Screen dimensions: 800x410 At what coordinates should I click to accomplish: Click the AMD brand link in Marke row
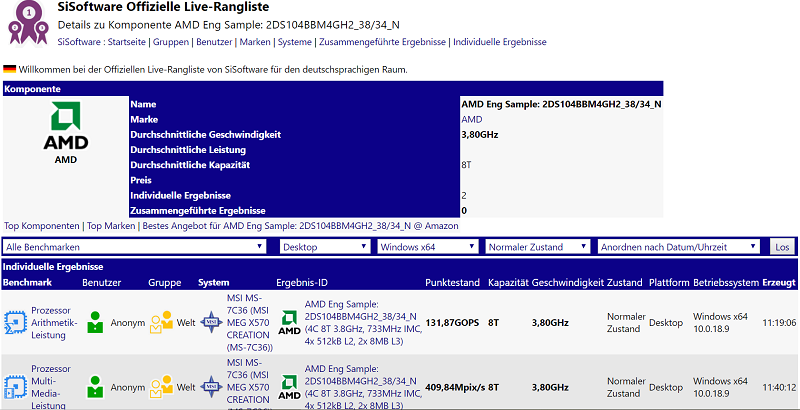pyautogui.click(x=471, y=119)
